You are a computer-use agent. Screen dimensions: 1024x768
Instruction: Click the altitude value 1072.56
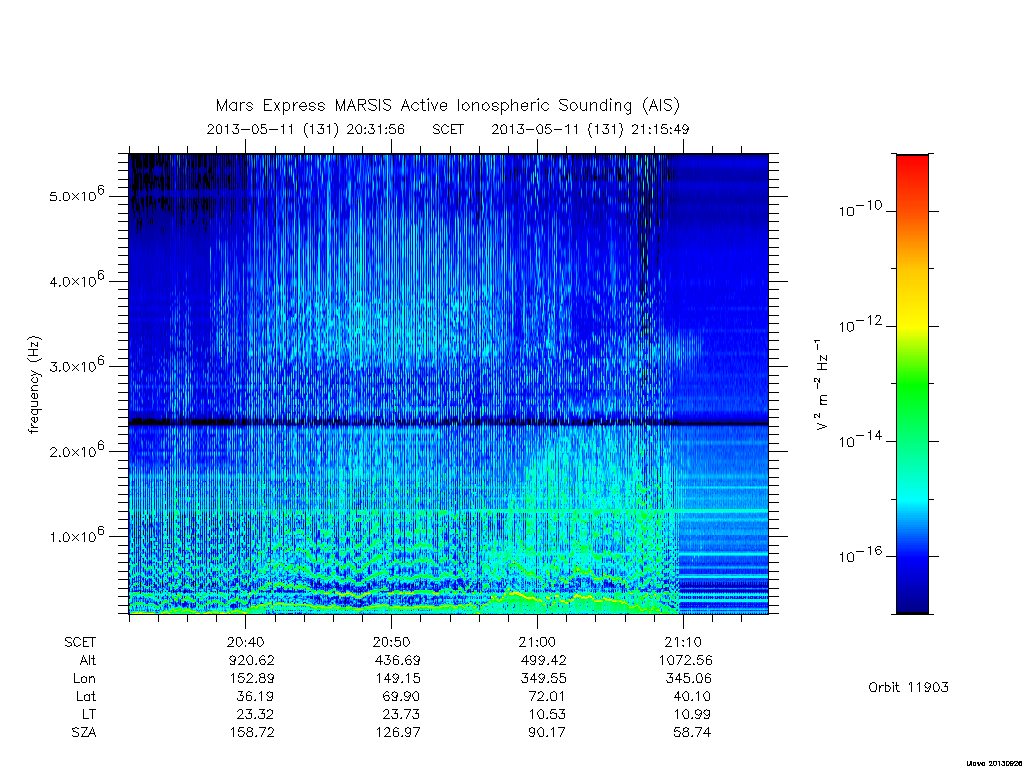[x=686, y=660]
